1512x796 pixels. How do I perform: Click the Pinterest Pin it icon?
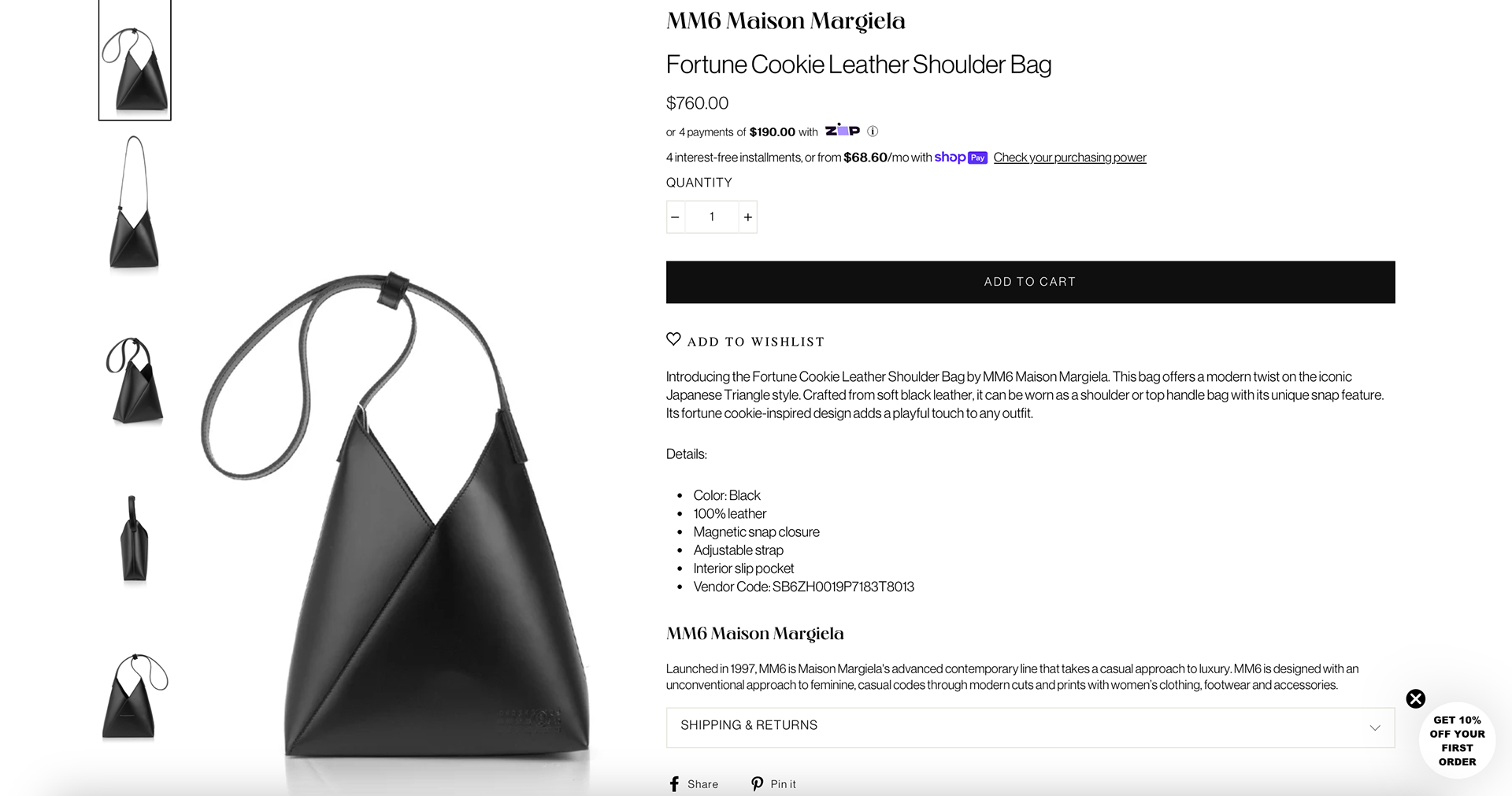point(757,784)
